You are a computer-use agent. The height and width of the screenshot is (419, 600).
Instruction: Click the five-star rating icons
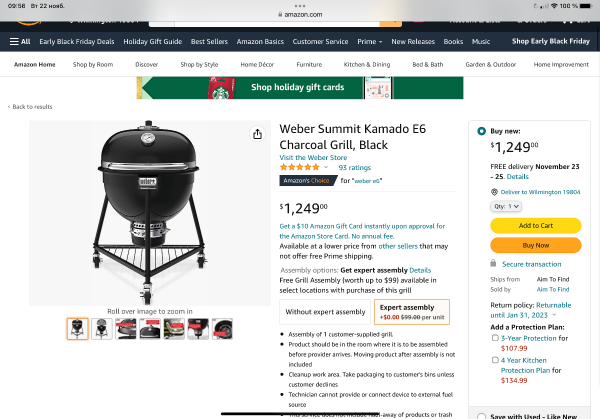tap(299, 167)
